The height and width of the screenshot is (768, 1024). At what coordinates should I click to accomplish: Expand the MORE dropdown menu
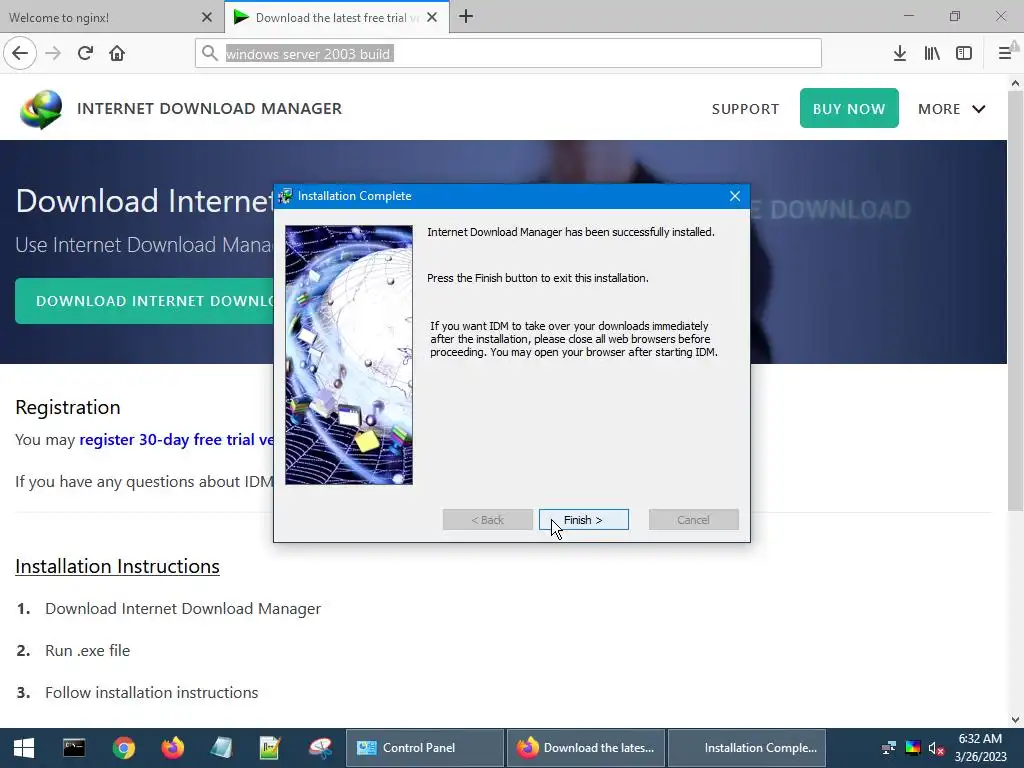(x=952, y=109)
